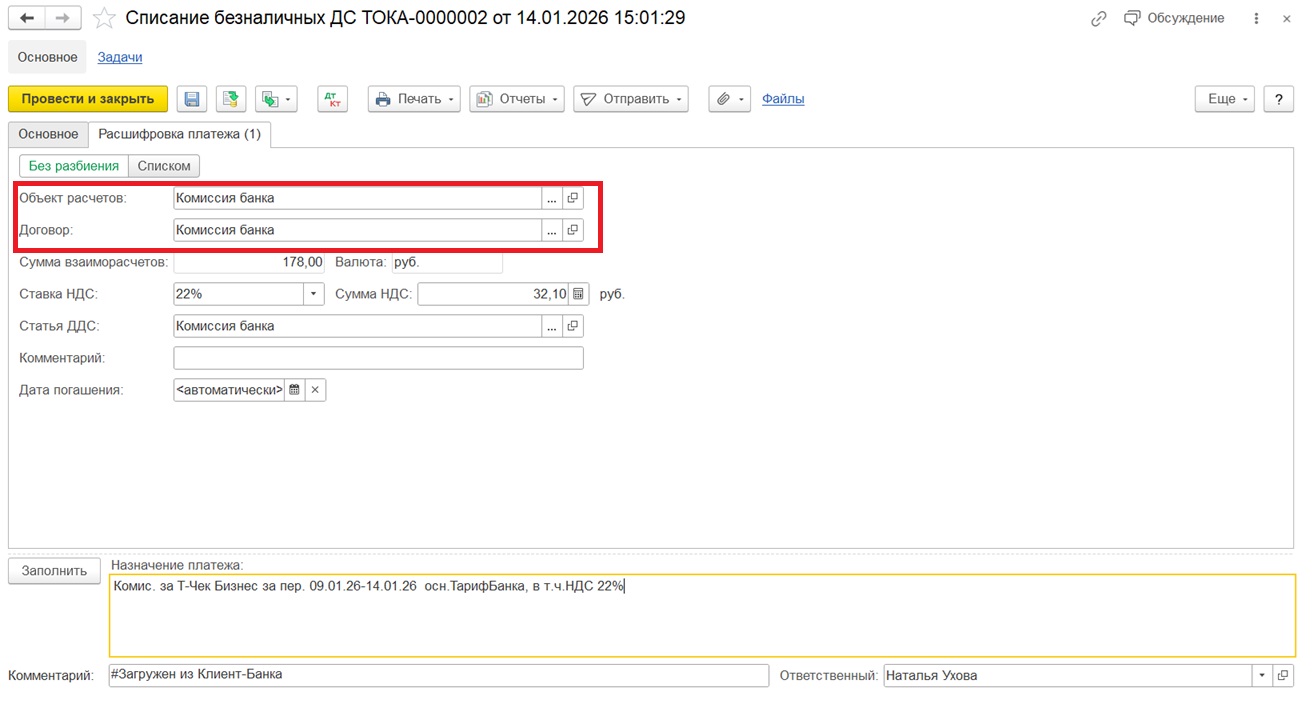
Task: Click Статья ДДС input field
Action: click(x=358, y=326)
